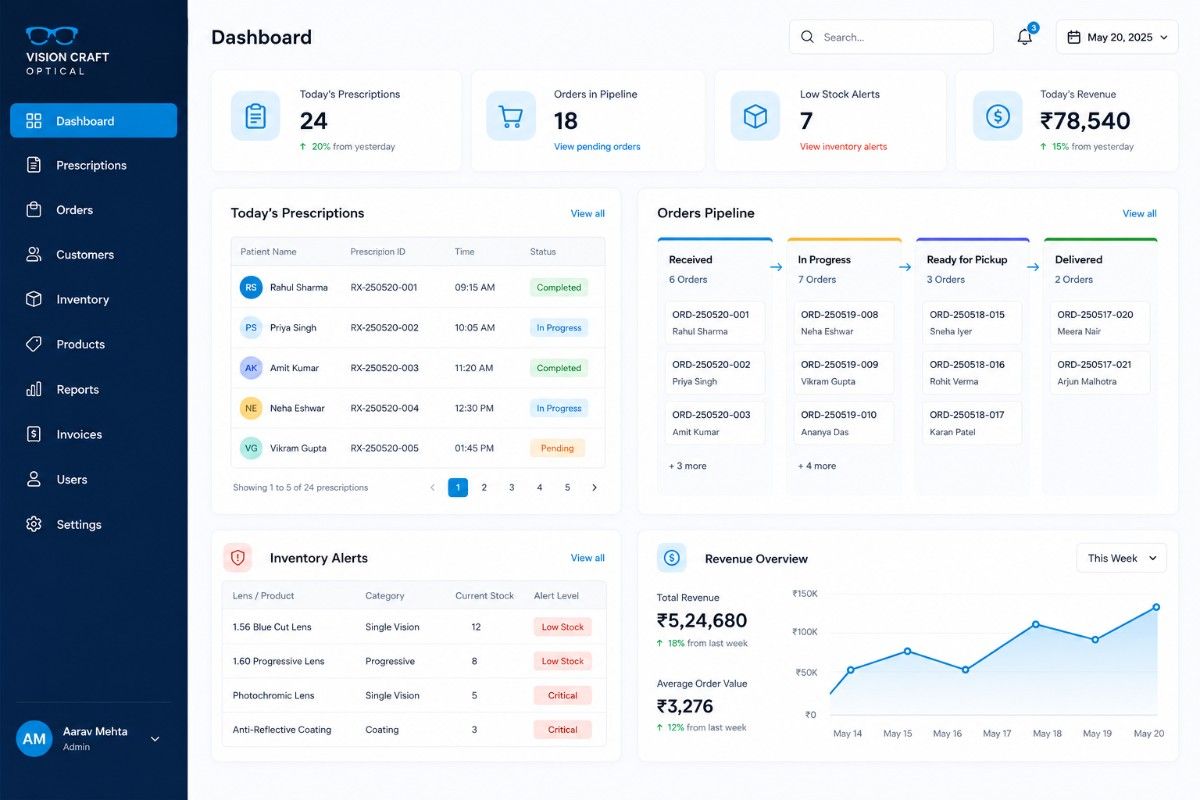Click the Ready for Pickup column header
Image resolution: width=1200 pixels, height=800 pixels.
(x=967, y=260)
